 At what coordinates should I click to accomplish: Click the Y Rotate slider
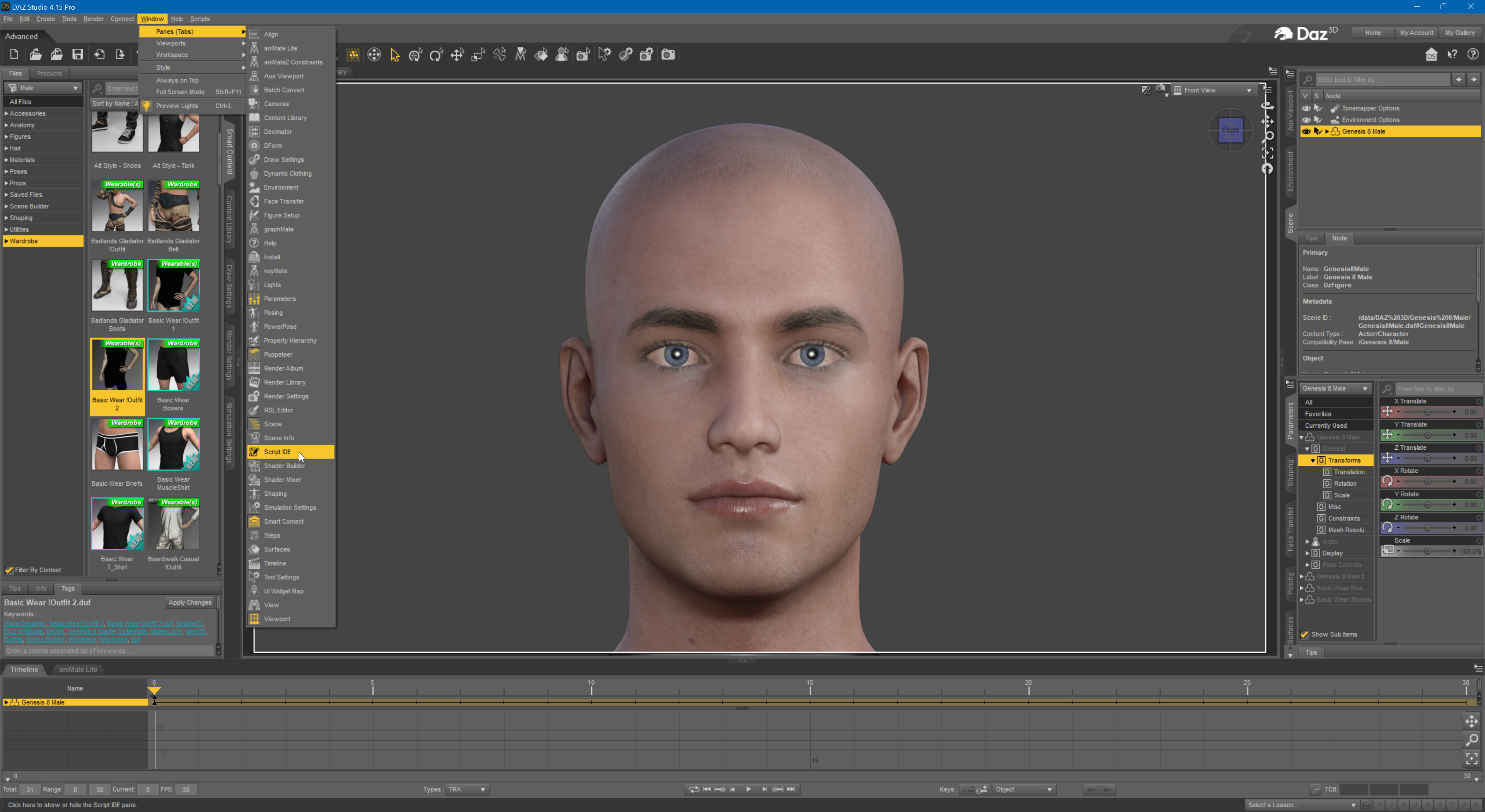point(1427,505)
